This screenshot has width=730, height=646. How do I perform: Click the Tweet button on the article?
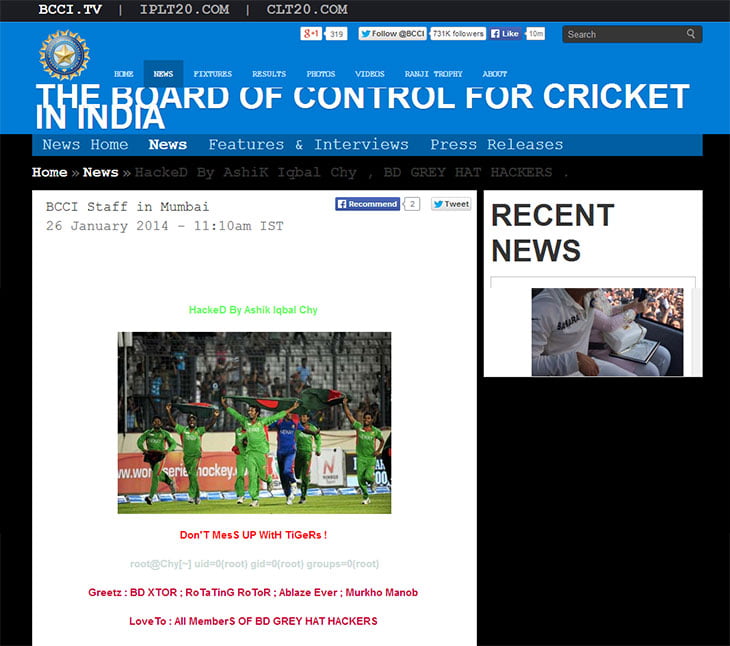451,204
